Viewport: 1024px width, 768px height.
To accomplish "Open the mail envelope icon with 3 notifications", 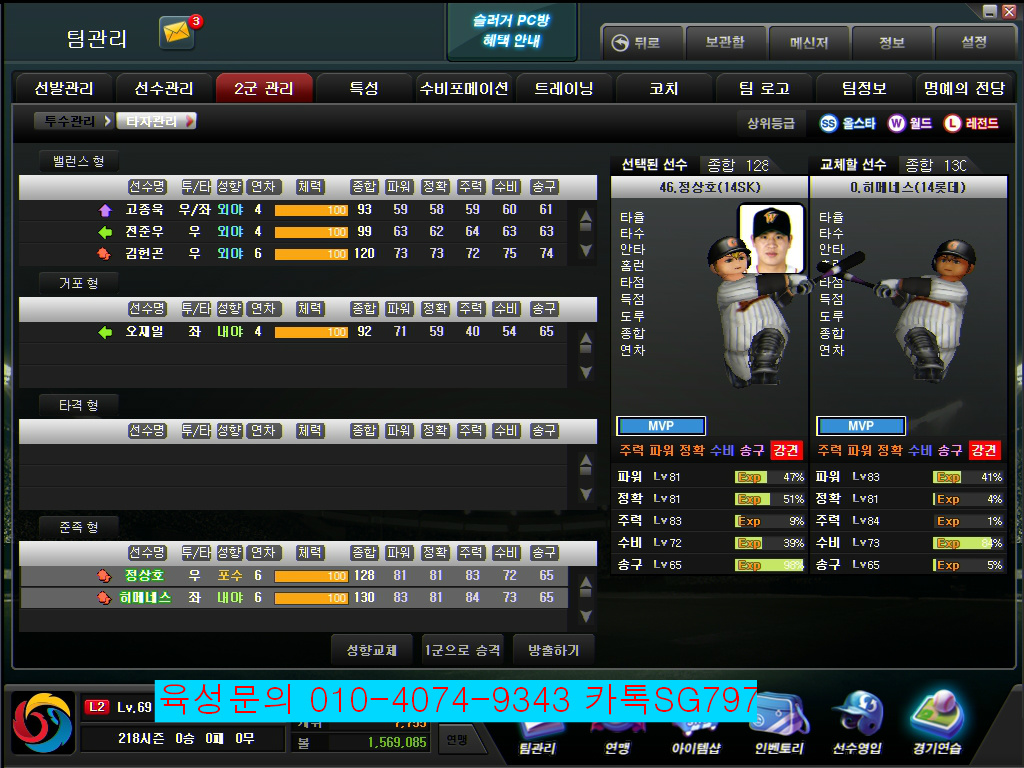I will click(178, 32).
